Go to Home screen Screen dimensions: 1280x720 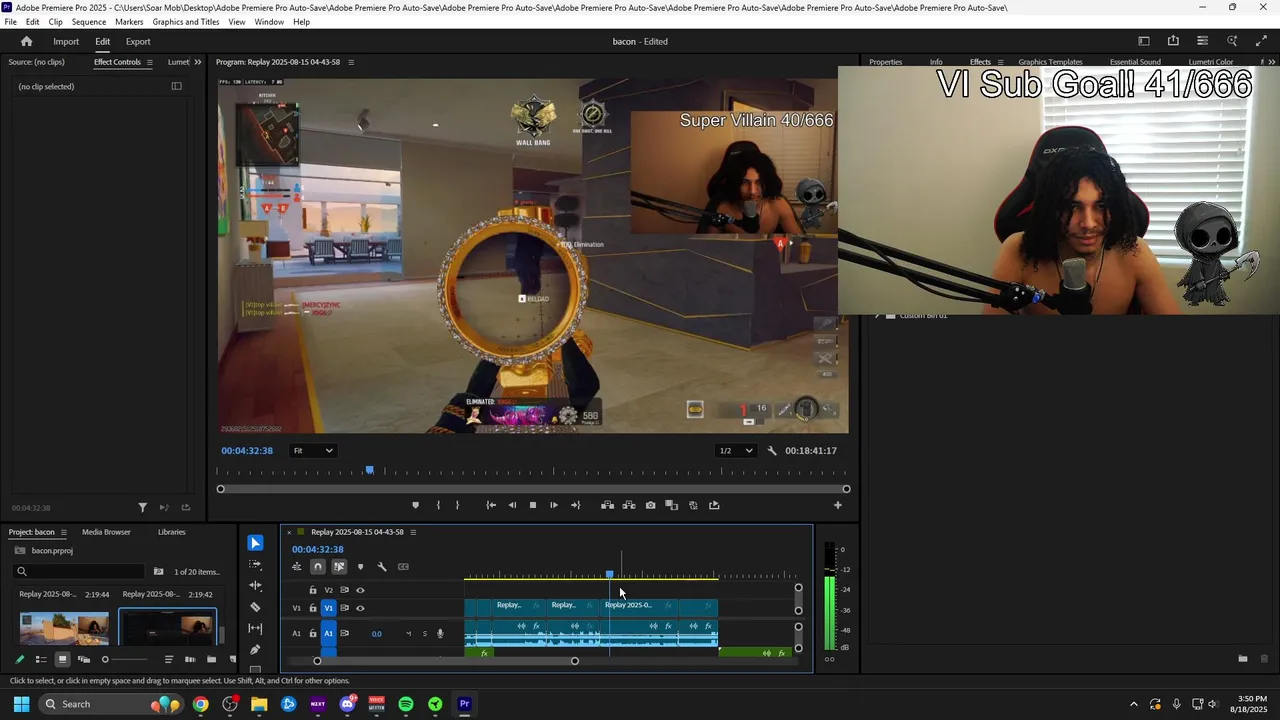(27, 41)
